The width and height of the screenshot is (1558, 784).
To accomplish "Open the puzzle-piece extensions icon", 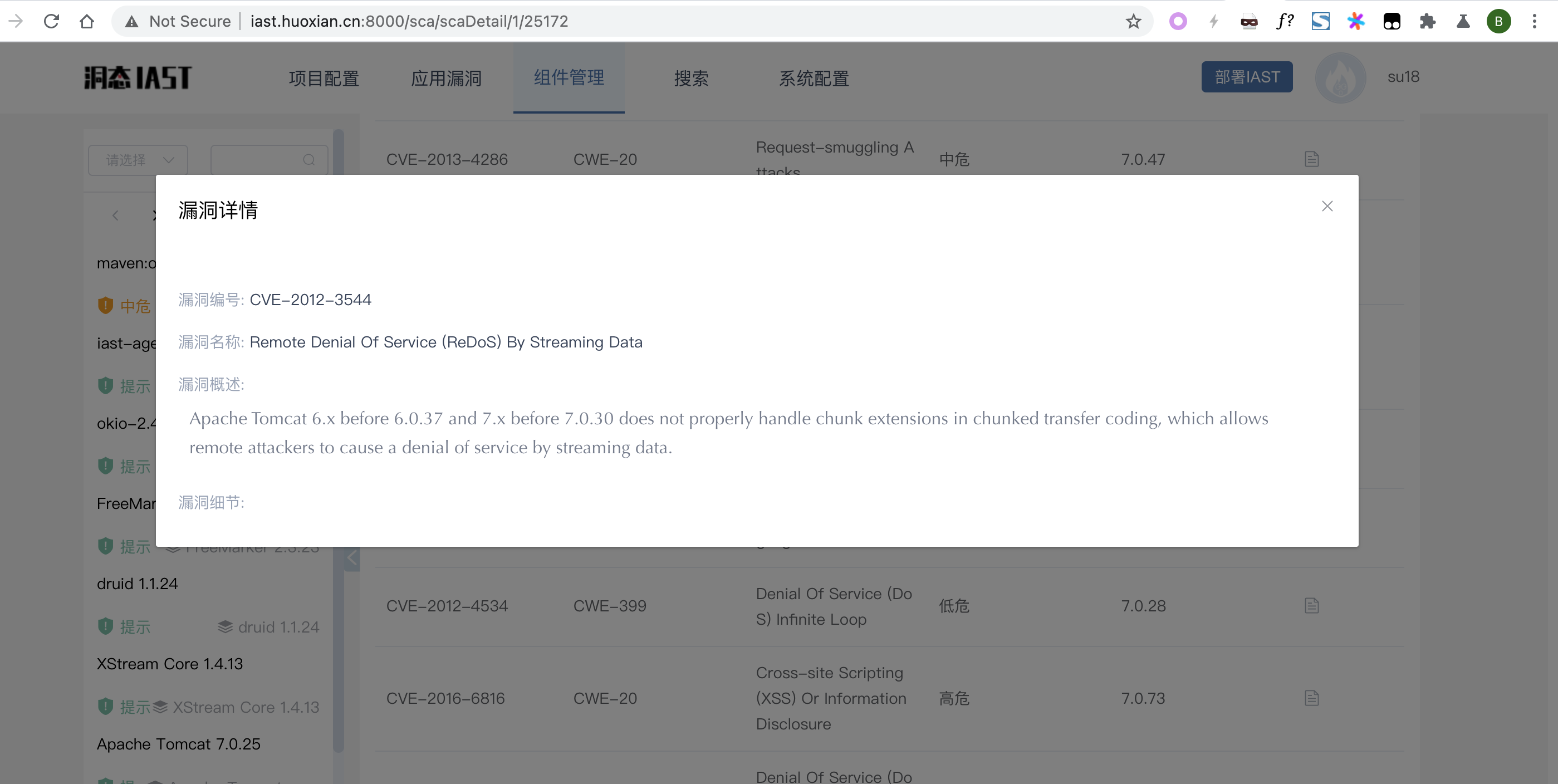I will (x=1427, y=22).
